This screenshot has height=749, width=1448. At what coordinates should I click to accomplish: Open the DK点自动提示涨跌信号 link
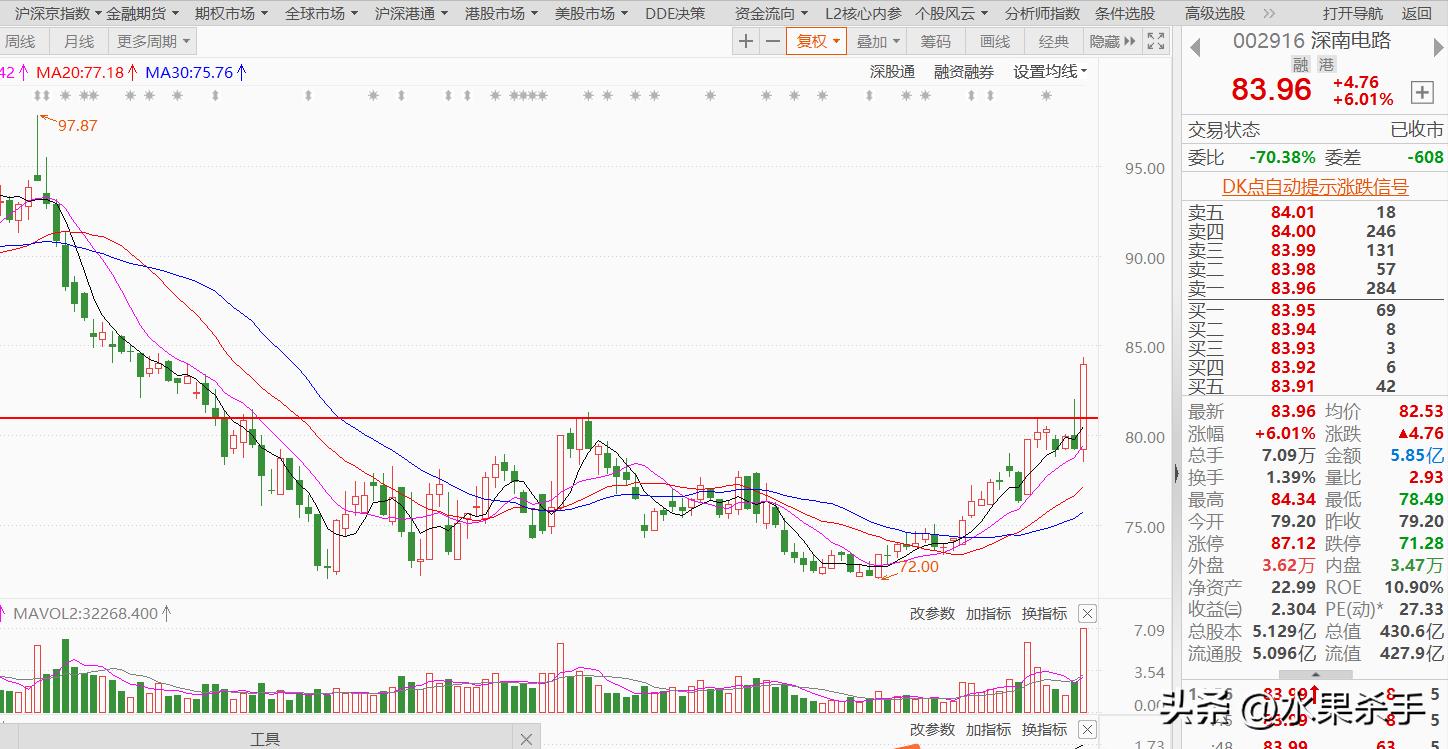point(1315,187)
